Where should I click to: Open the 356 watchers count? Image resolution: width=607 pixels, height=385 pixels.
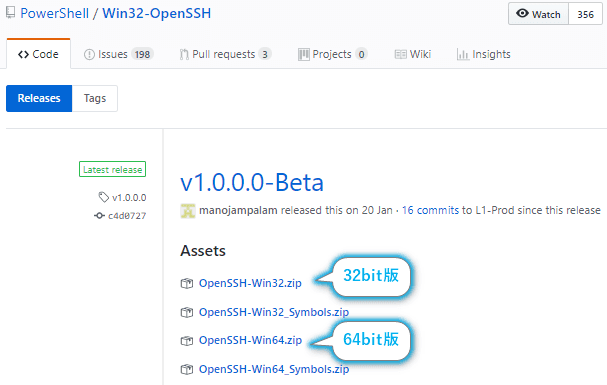coord(585,14)
